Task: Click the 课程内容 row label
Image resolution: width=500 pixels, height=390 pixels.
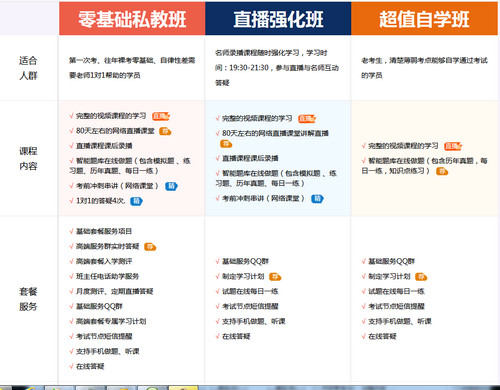Action: click(x=28, y=158)
